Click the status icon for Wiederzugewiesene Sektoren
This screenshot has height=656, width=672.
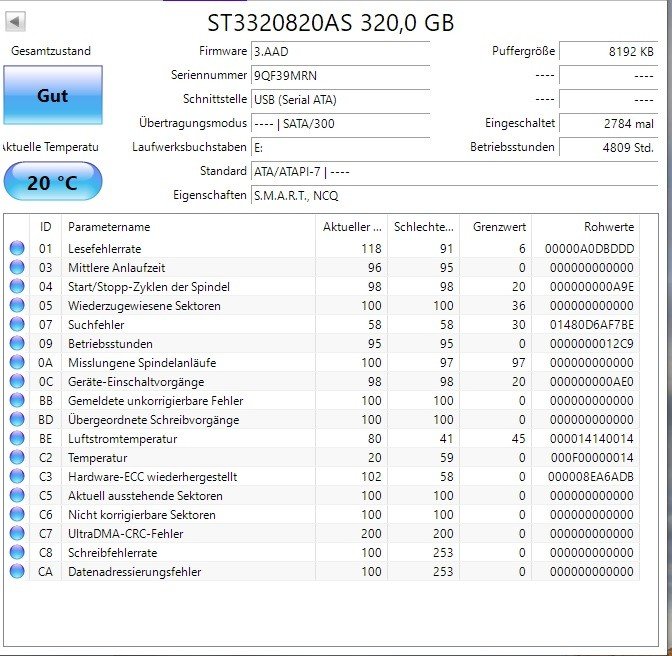point(17,306)
